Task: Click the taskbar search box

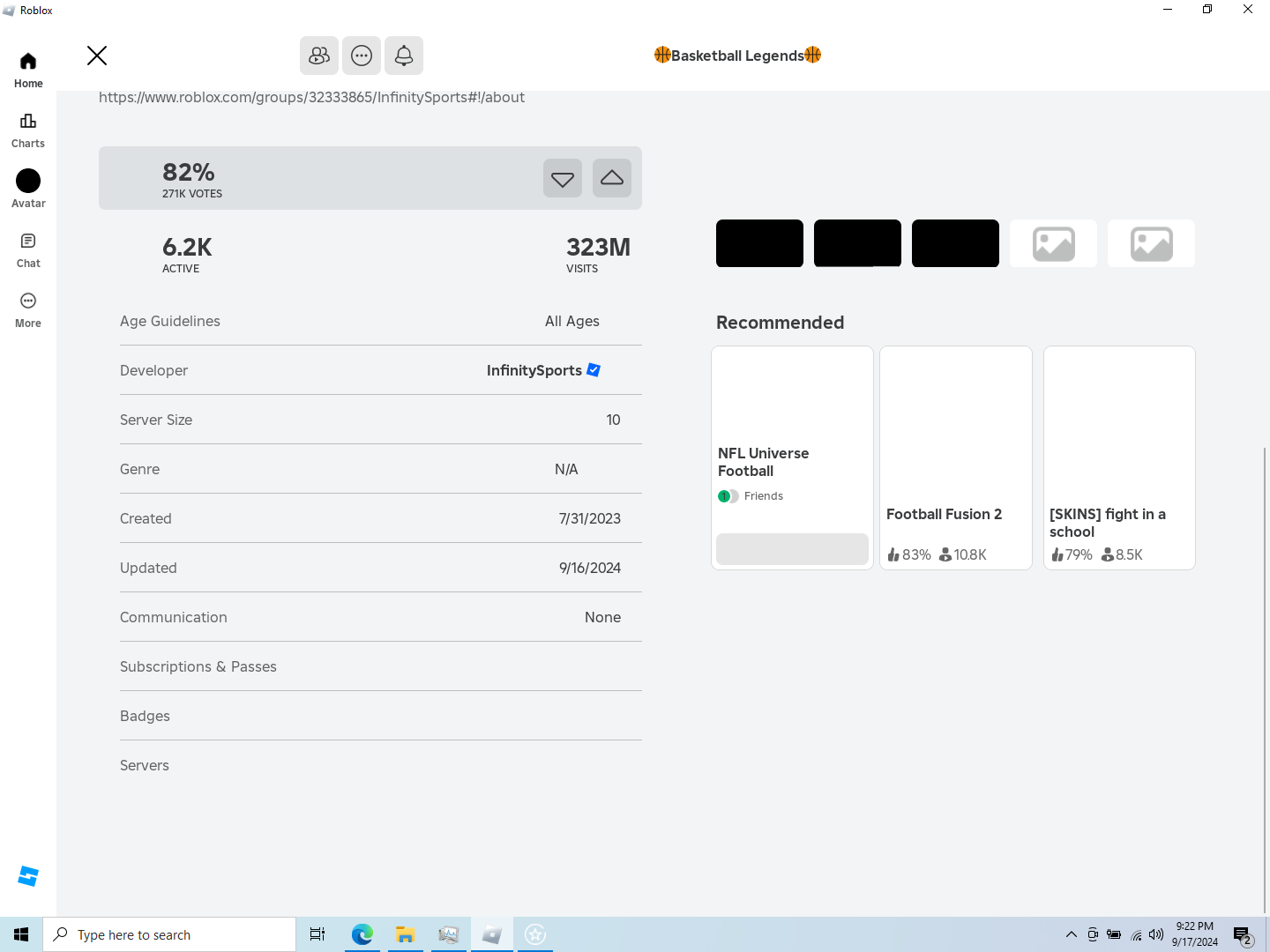Action: tap(169, 934)
